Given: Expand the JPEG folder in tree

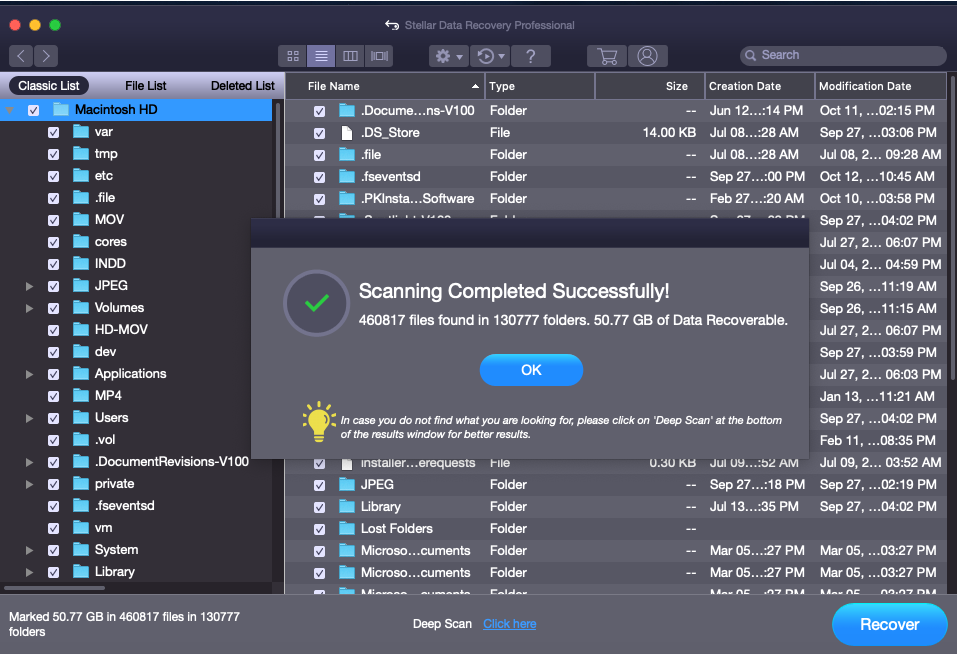Looking at the screenshot, I should [29, 286].
